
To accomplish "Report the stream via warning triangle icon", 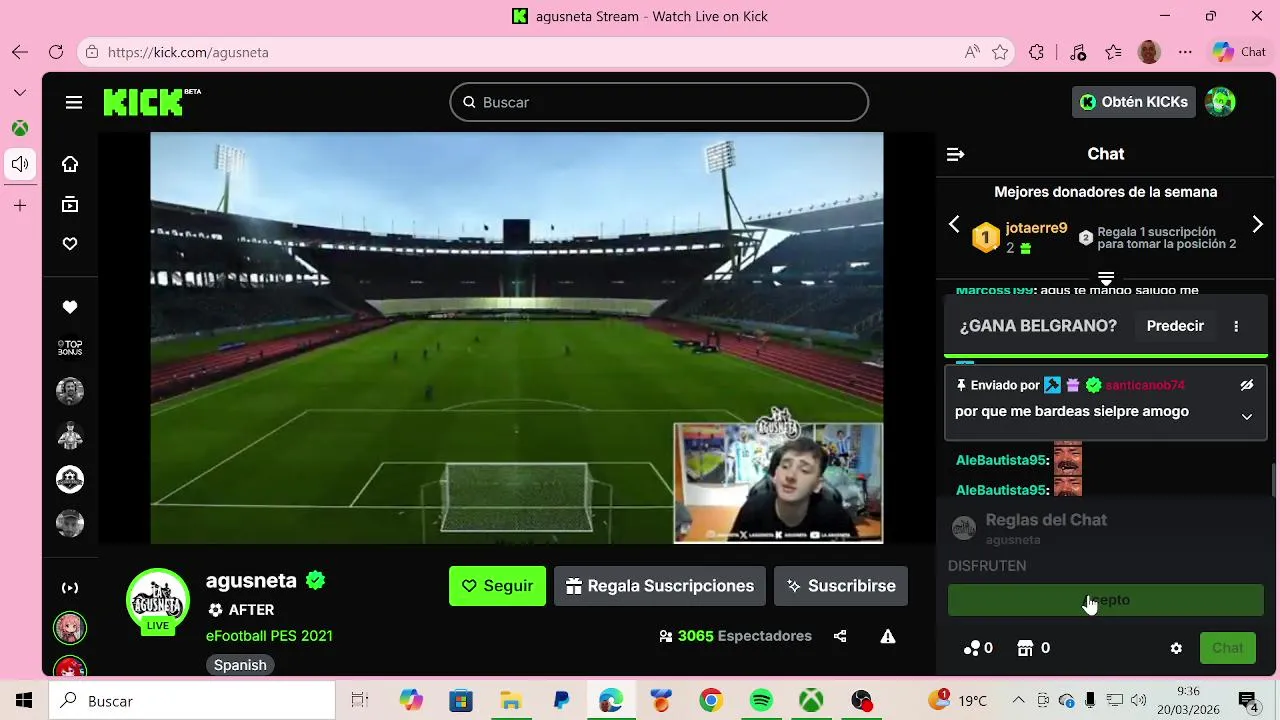I will [x=888, y=636].
